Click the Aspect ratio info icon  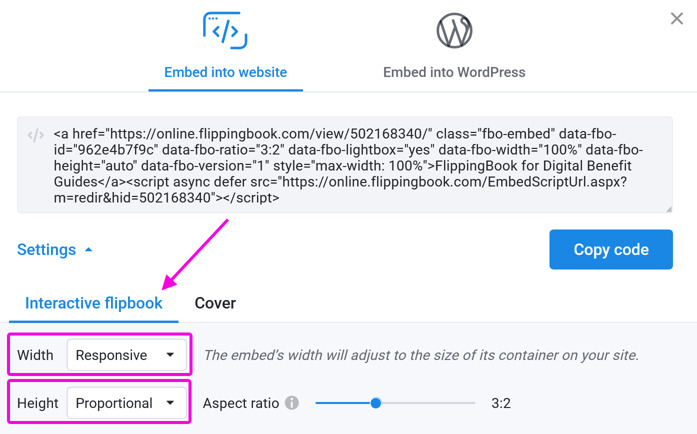tap(292, 403)
